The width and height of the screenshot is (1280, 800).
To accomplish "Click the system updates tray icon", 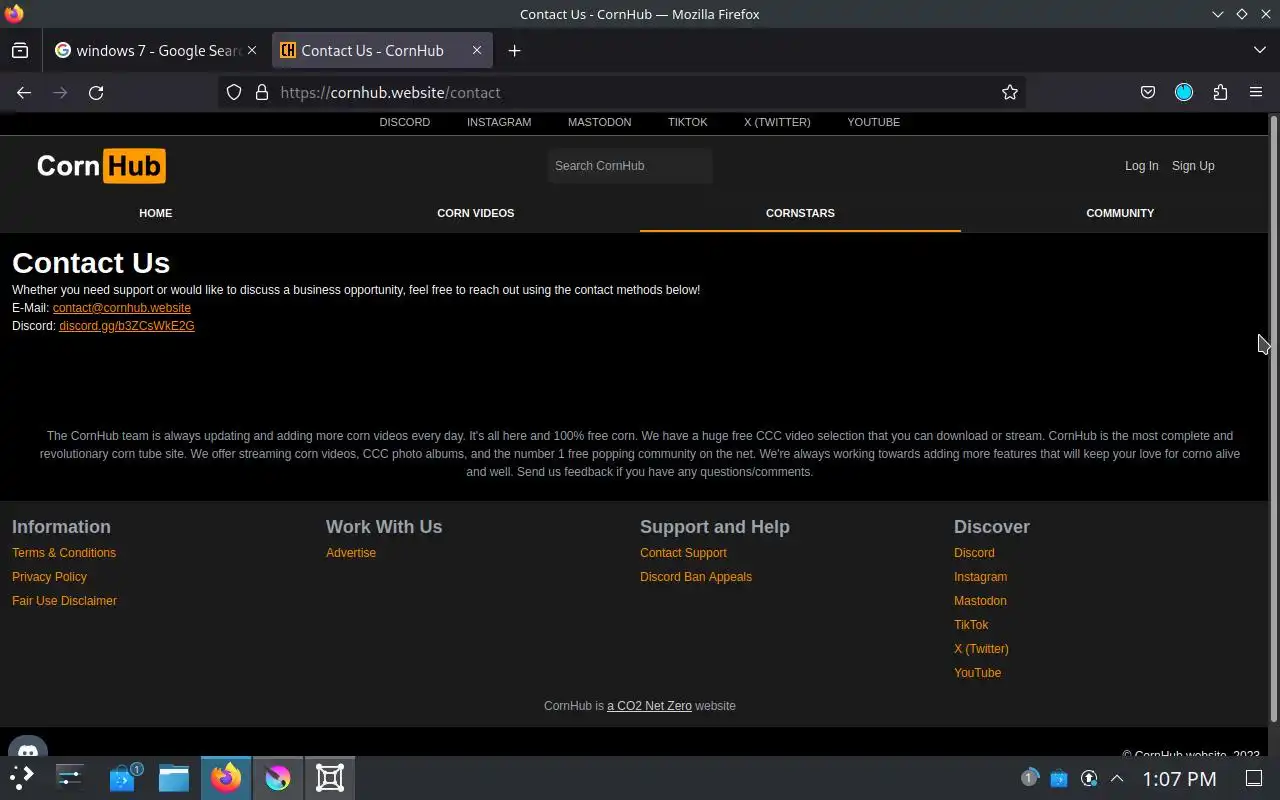I will pyautogui.click(x=1089, y=778).
